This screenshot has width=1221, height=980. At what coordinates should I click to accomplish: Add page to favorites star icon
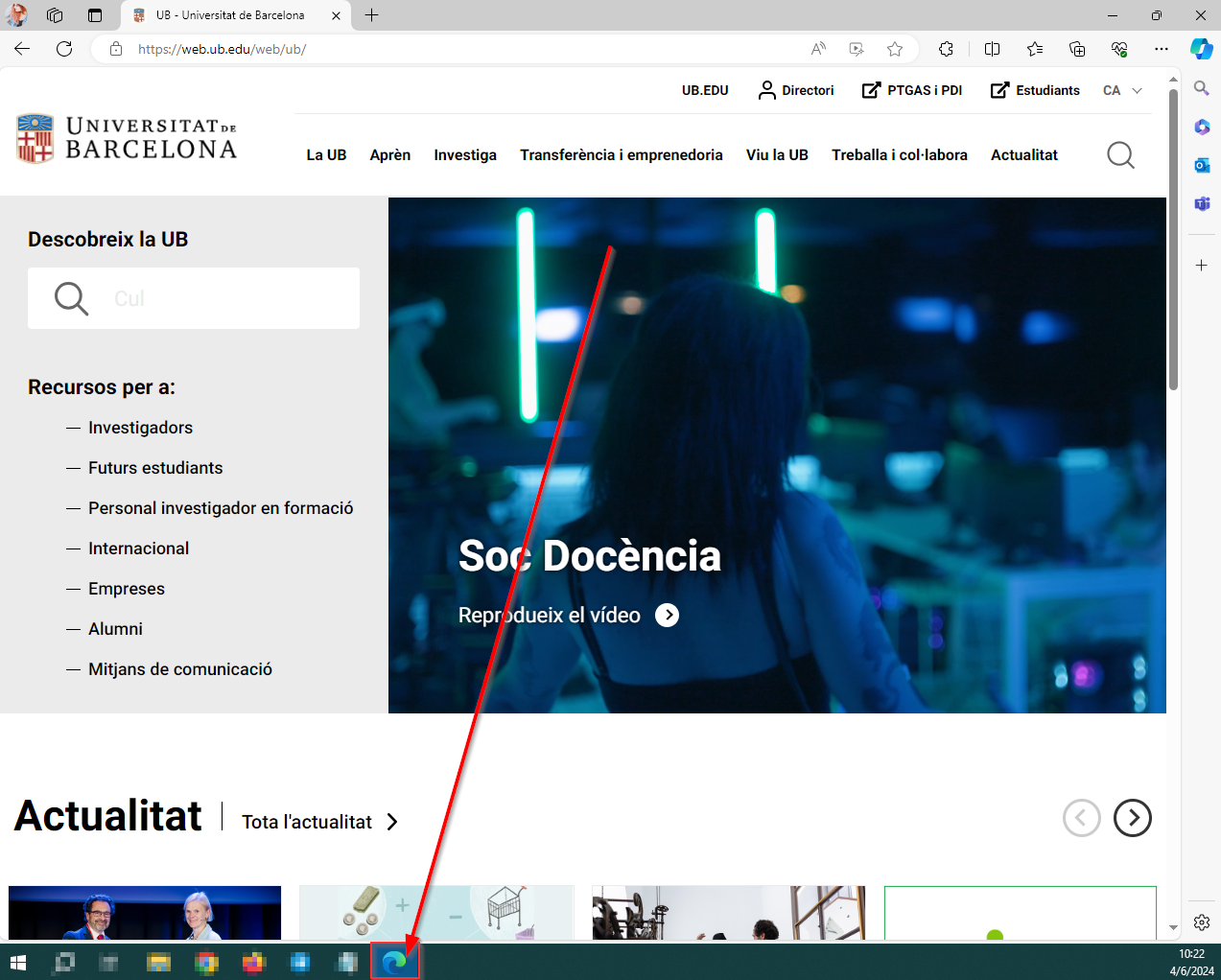[x=895, y=49]
